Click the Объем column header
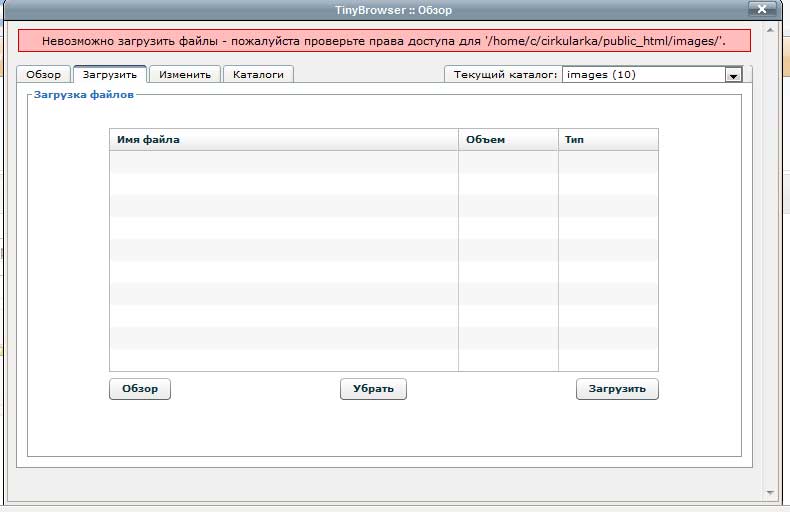The width and height of the screenshot is (790, 512). point(507,140)
